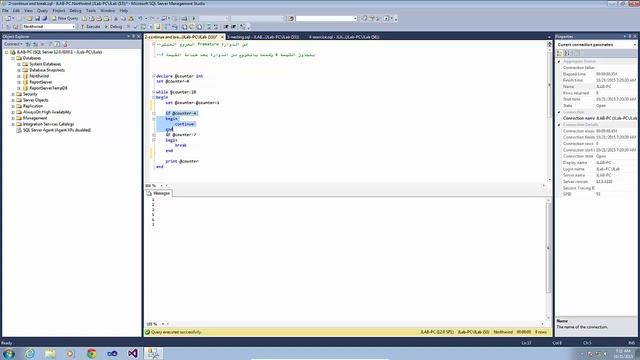Open the Tools menu

(x=91, y=11)
